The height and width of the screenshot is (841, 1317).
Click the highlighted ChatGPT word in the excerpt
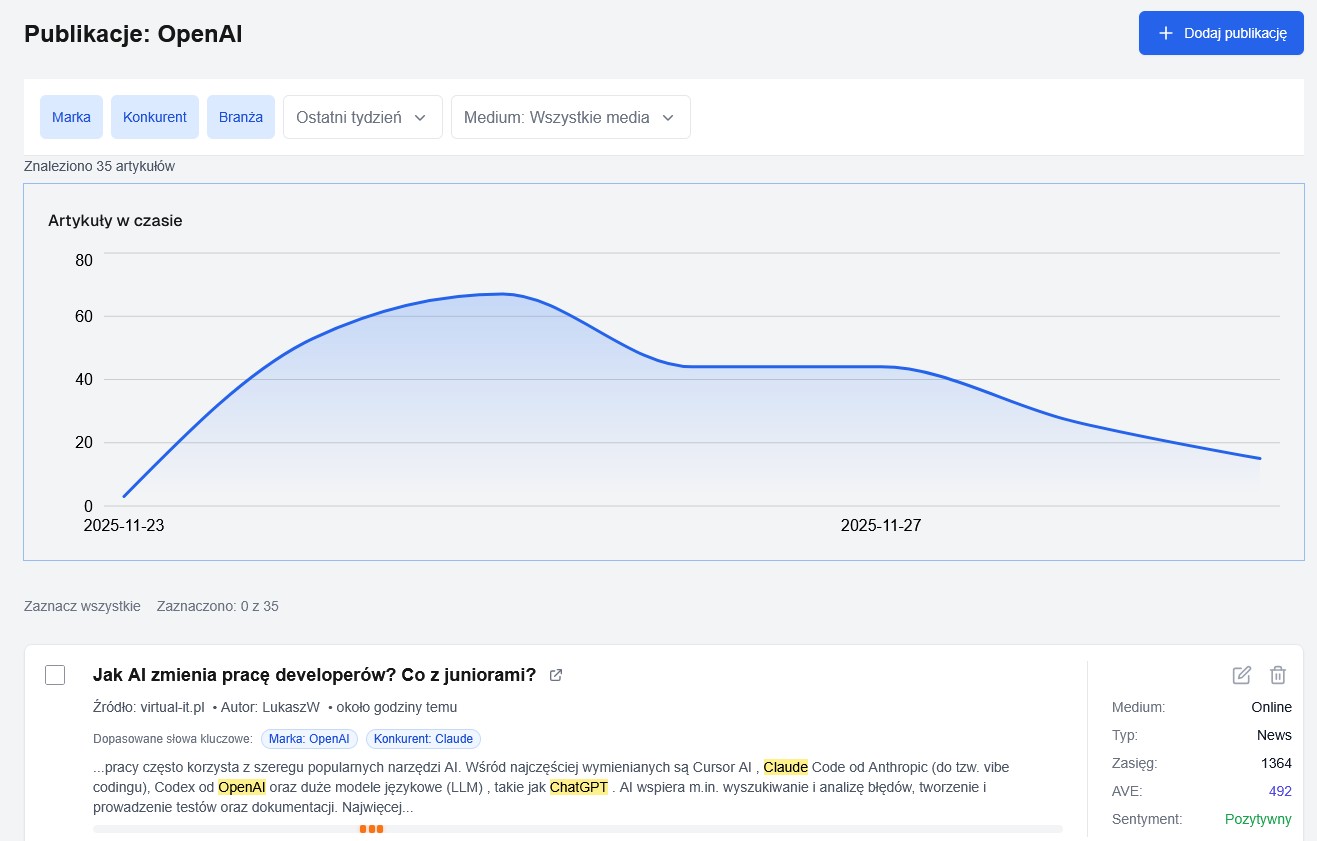[578, 787]
